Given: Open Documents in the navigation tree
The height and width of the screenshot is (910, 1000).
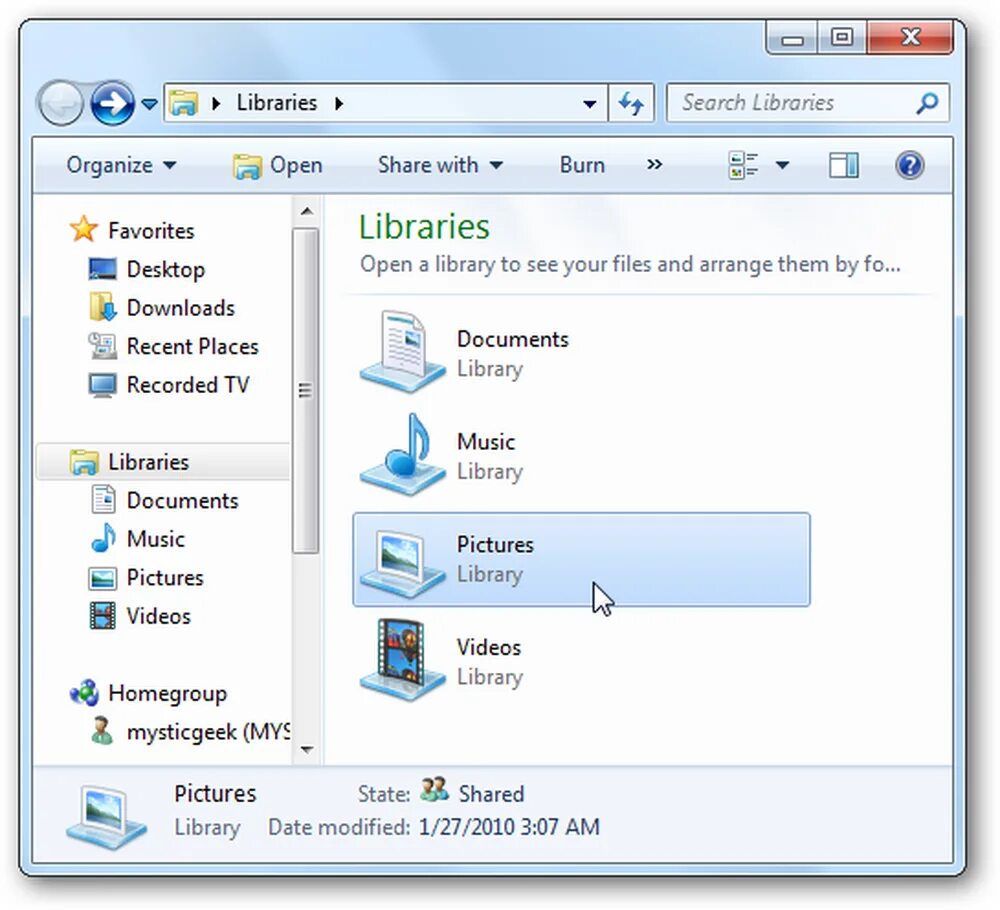Looking at the screenshot, I should click(182, 501).
